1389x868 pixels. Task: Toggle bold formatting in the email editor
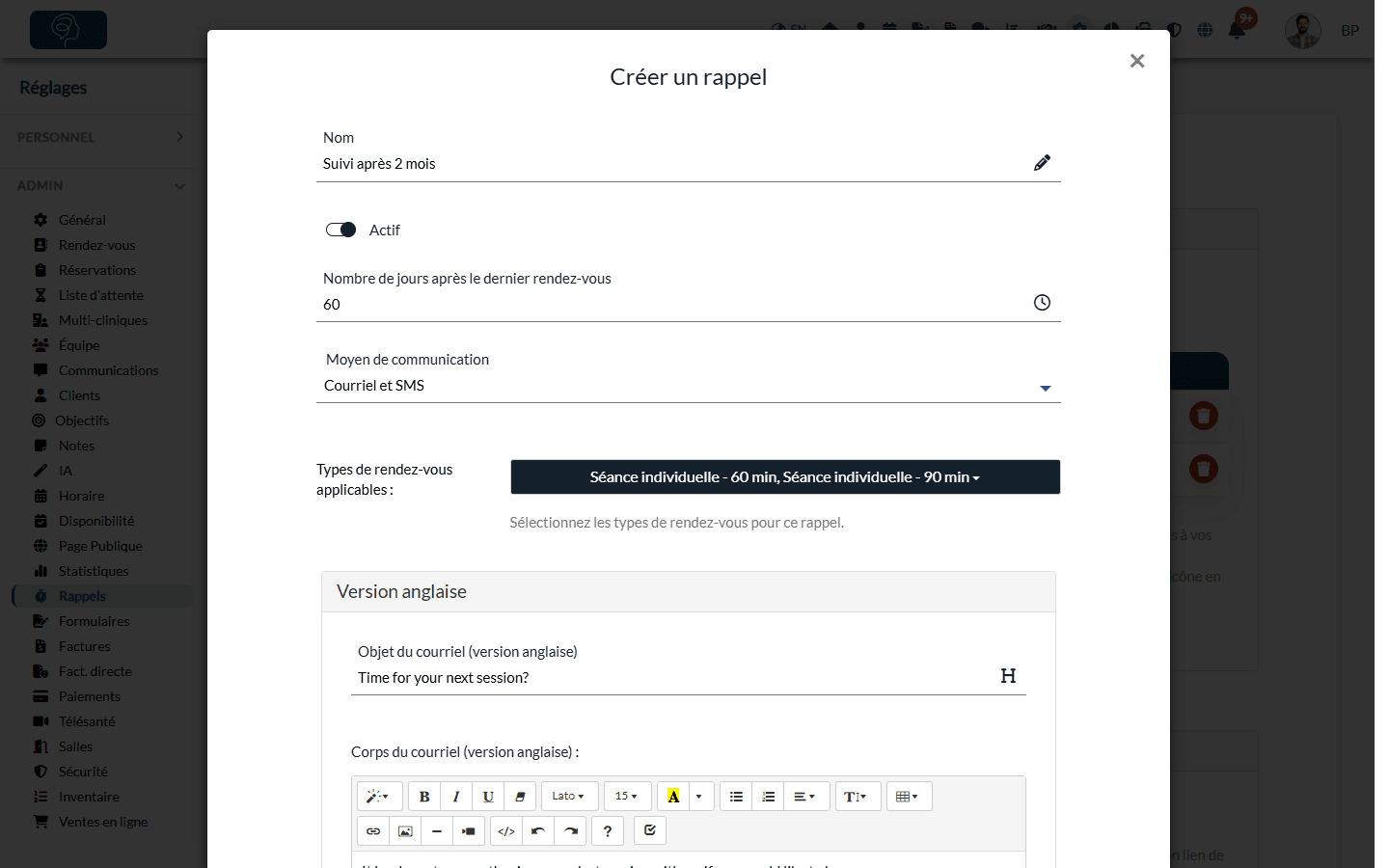coord(424,797)
